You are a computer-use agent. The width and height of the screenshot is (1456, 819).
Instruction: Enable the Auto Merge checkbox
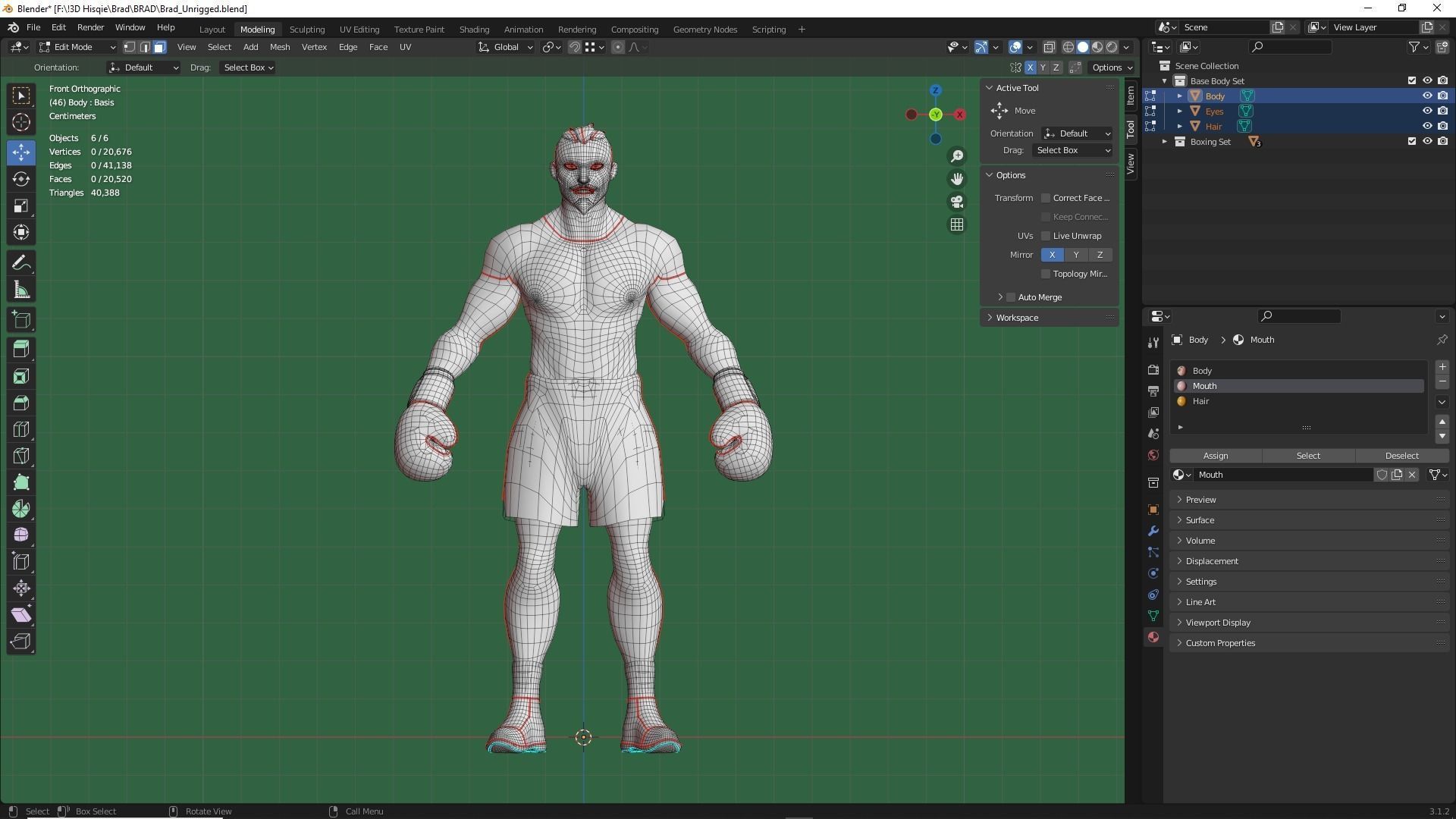(x=1011, y=297)
